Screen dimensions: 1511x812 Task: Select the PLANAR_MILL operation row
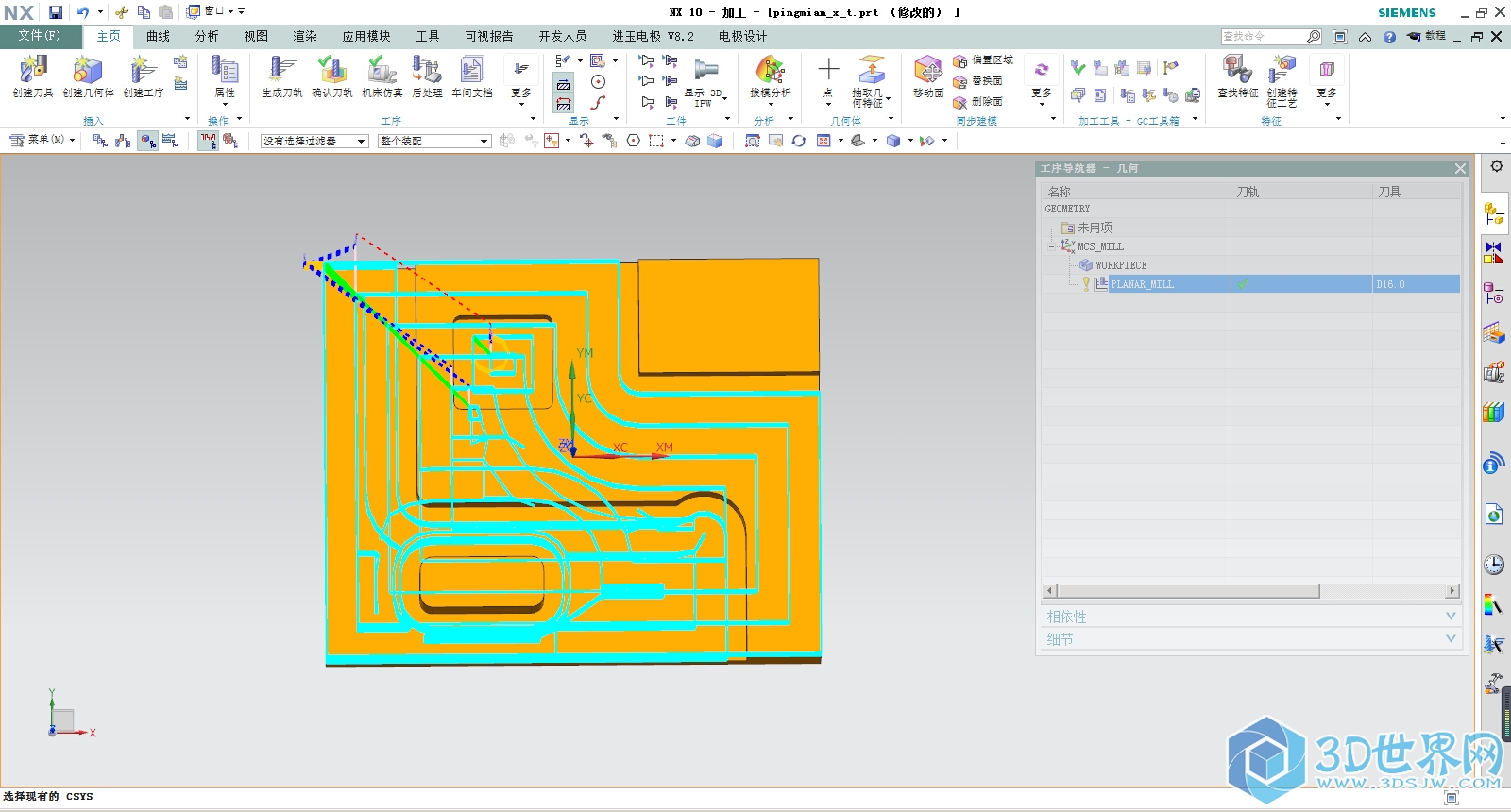[1250, 284]
